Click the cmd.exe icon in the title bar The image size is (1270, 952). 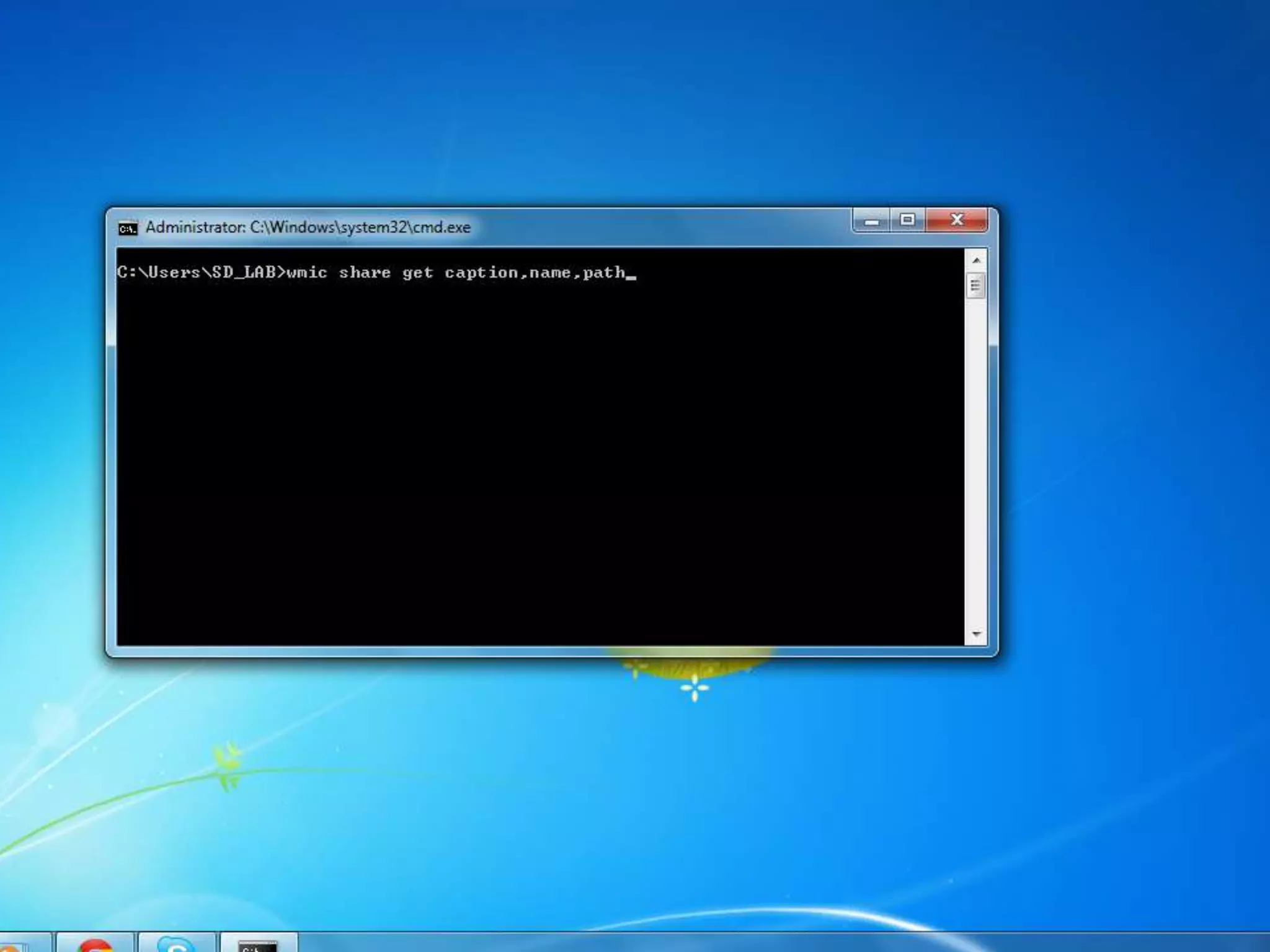pos(127,229)
